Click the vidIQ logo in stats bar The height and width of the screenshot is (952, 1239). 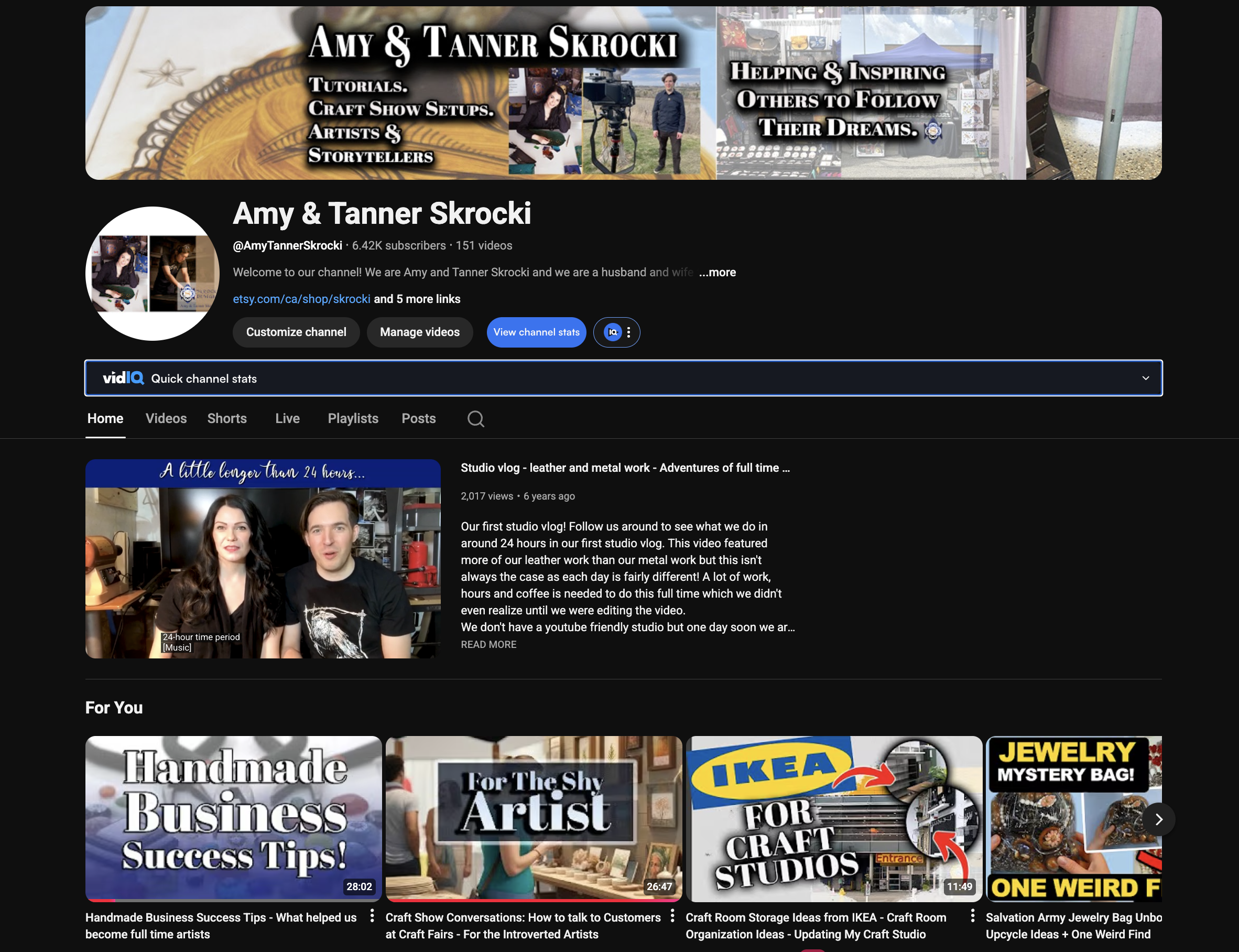click(123, 378)
